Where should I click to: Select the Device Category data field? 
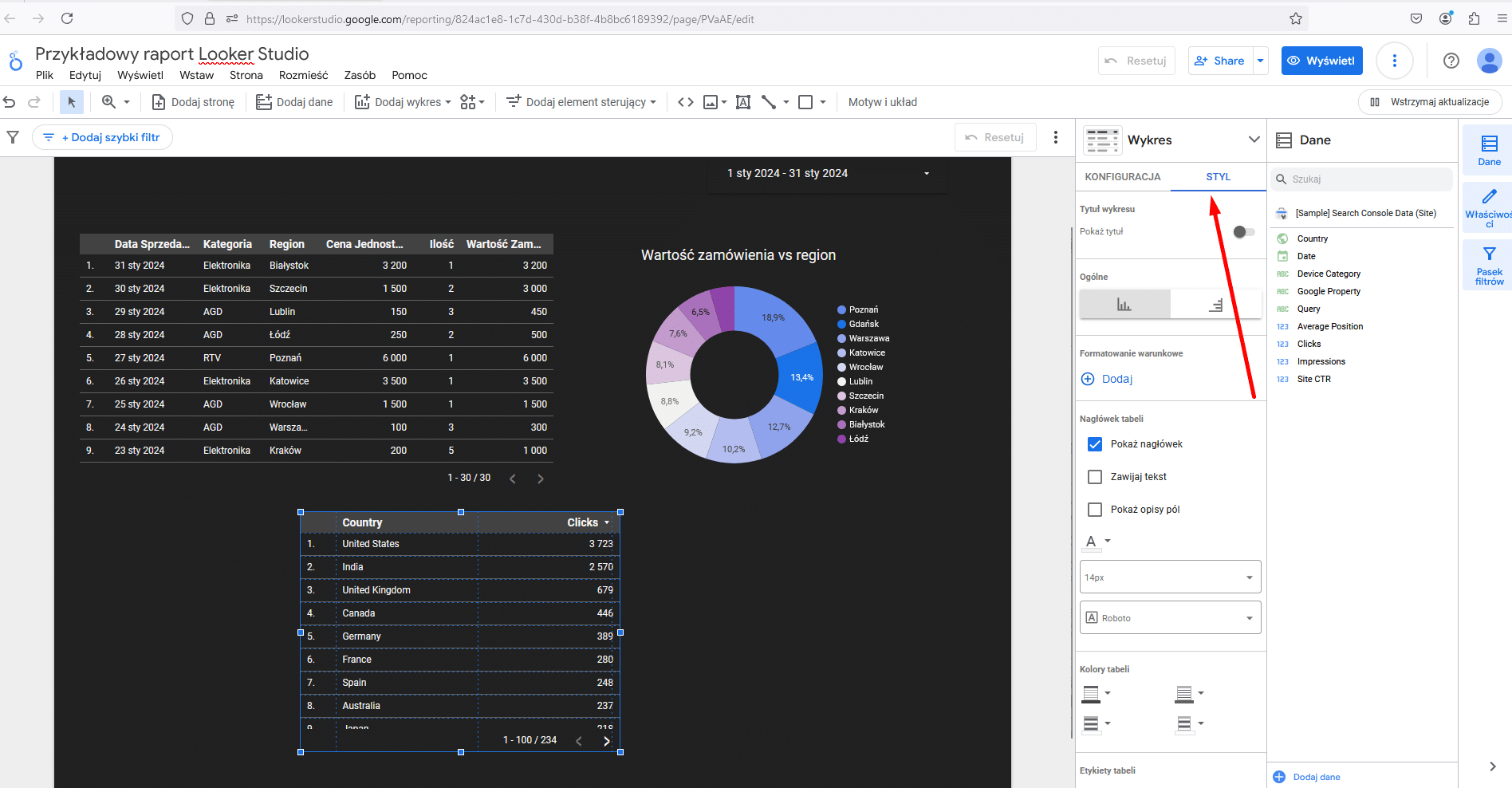click(1329, 274)
